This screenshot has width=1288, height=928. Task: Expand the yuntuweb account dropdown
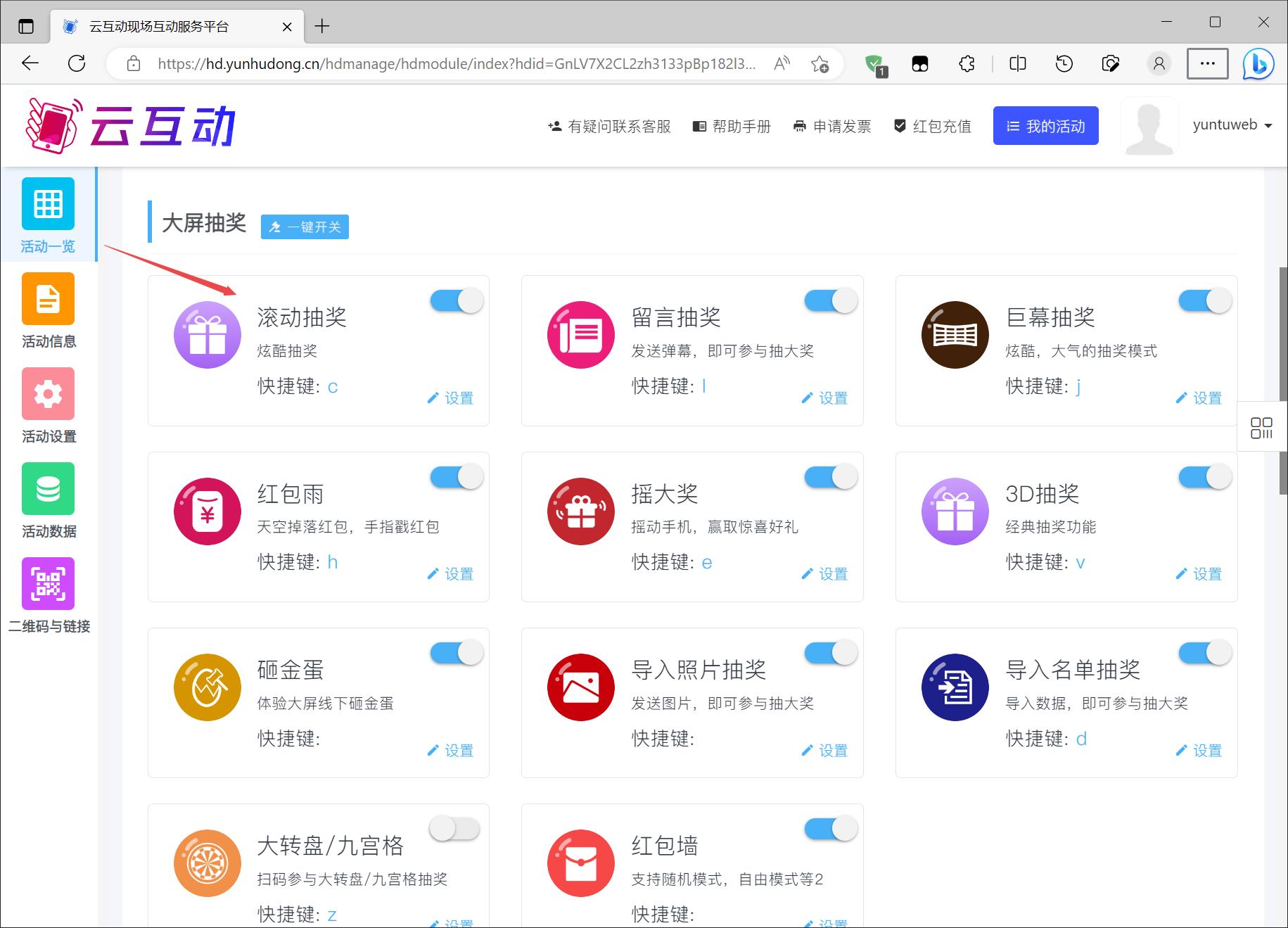1232,125
